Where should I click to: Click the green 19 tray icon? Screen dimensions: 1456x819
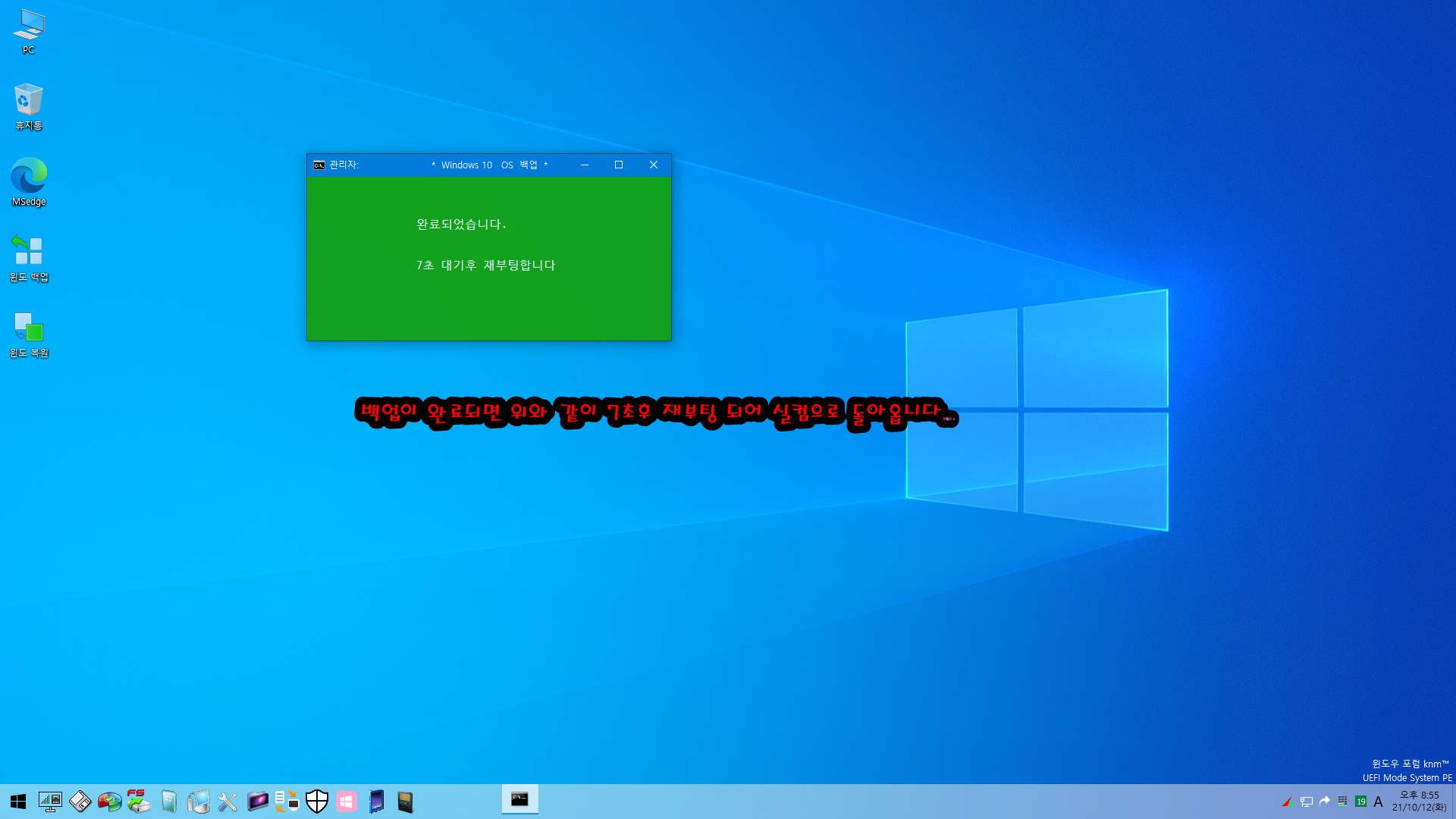click(x=1360, y=802)
